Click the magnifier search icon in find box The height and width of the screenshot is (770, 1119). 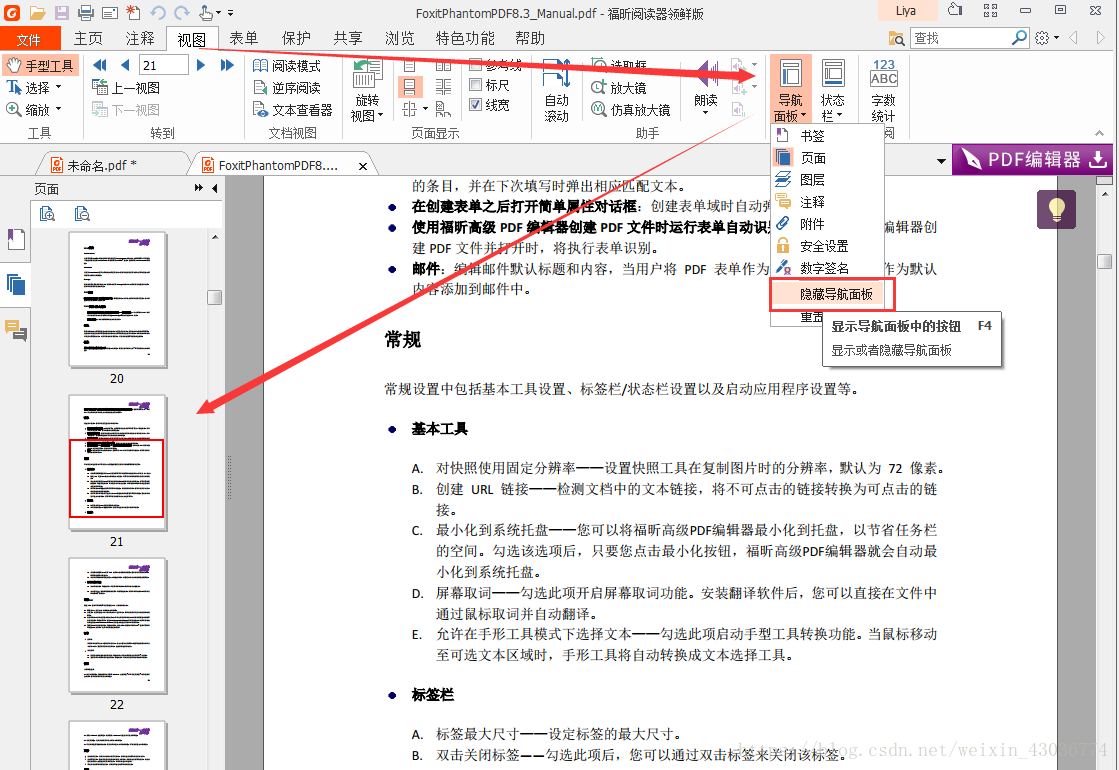pos(1019,38)
